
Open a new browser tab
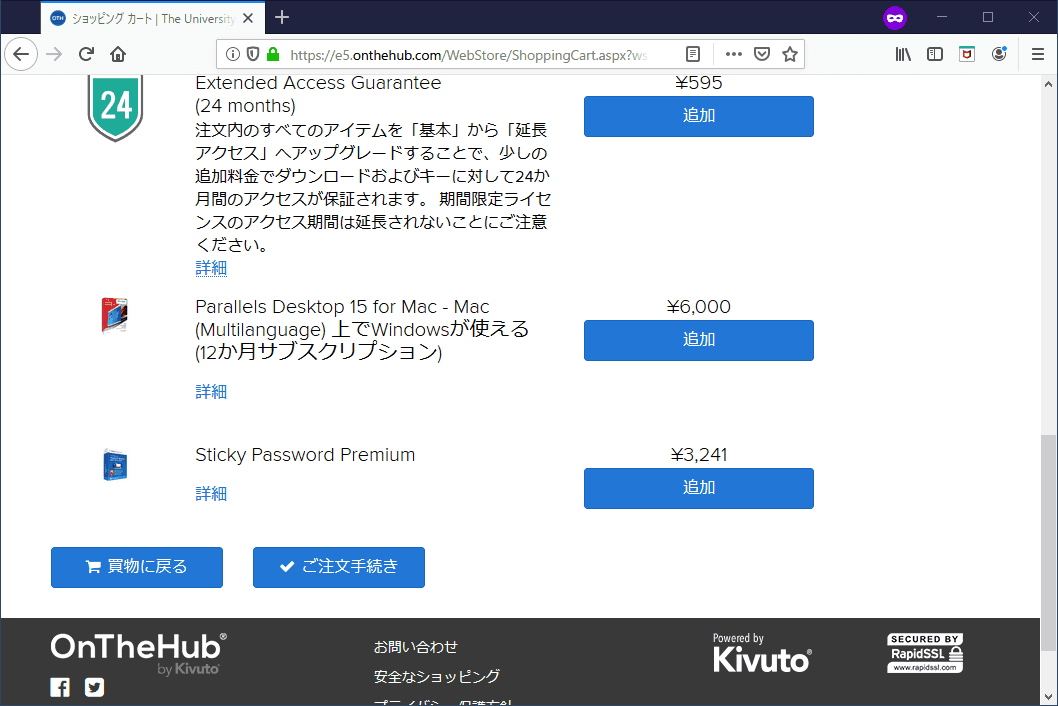[282, 17]
